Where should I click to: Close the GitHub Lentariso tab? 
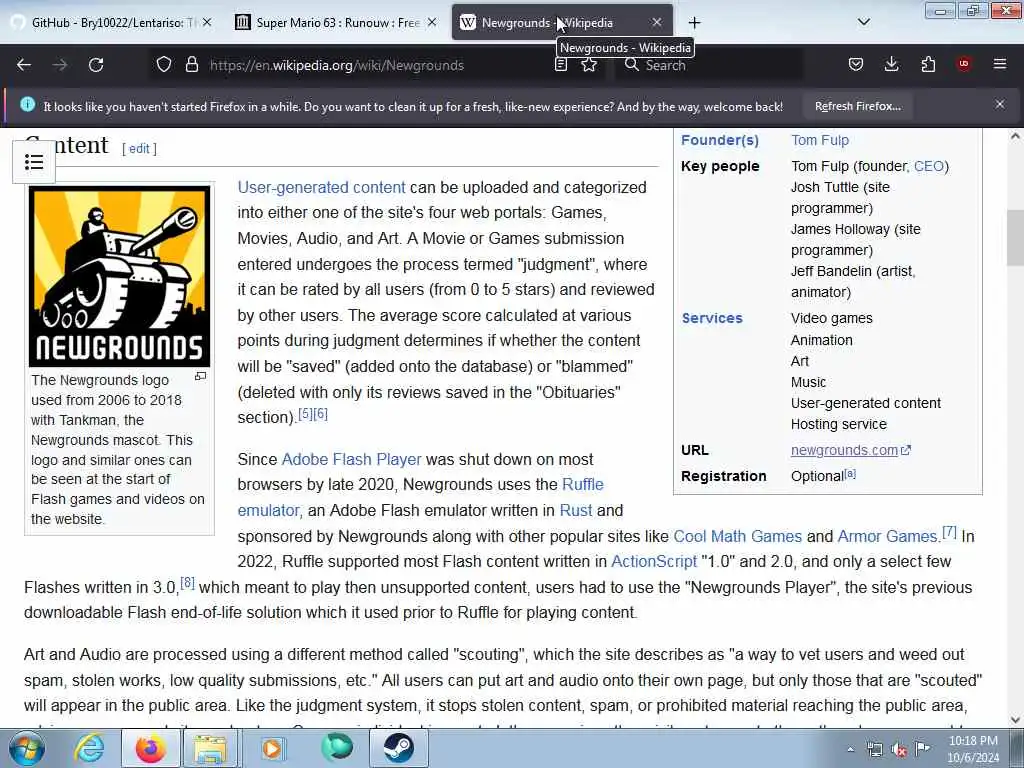(207, 22)
